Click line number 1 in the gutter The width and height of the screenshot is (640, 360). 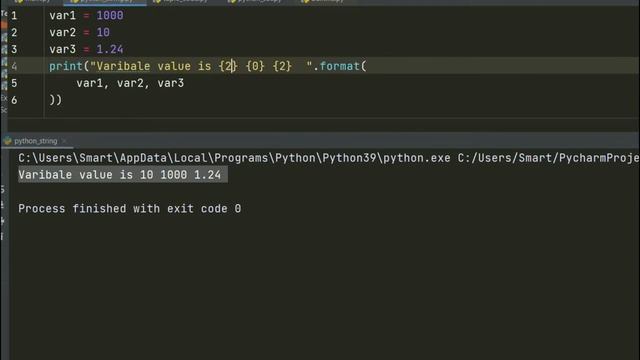pos(14,16)
